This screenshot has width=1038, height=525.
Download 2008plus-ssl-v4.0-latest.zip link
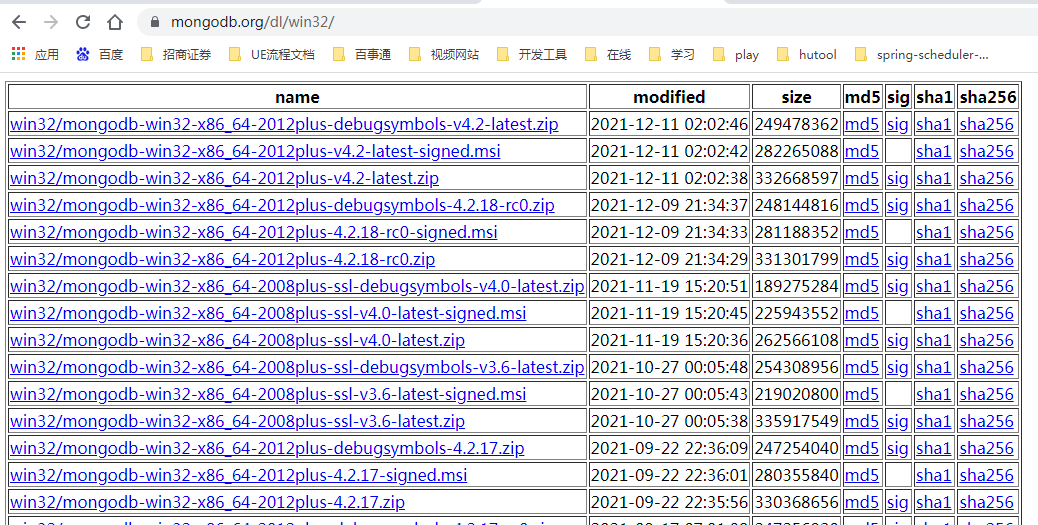(x=238, y=340)
